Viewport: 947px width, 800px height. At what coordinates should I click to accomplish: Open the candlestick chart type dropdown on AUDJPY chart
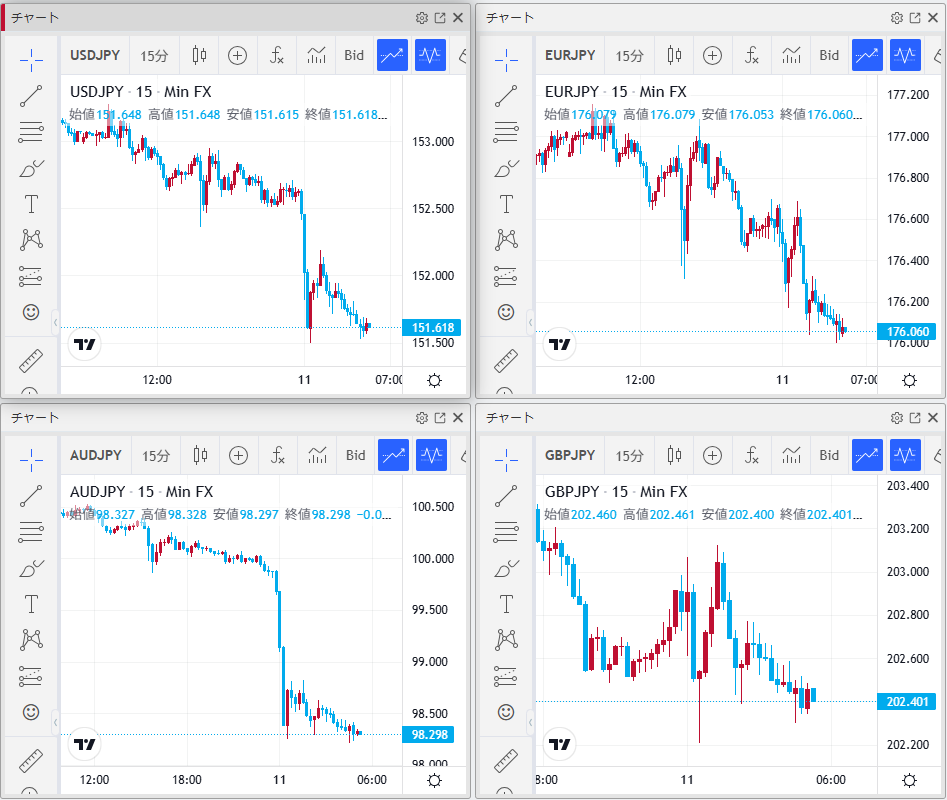pyautogui.click(x=200, y=455)
